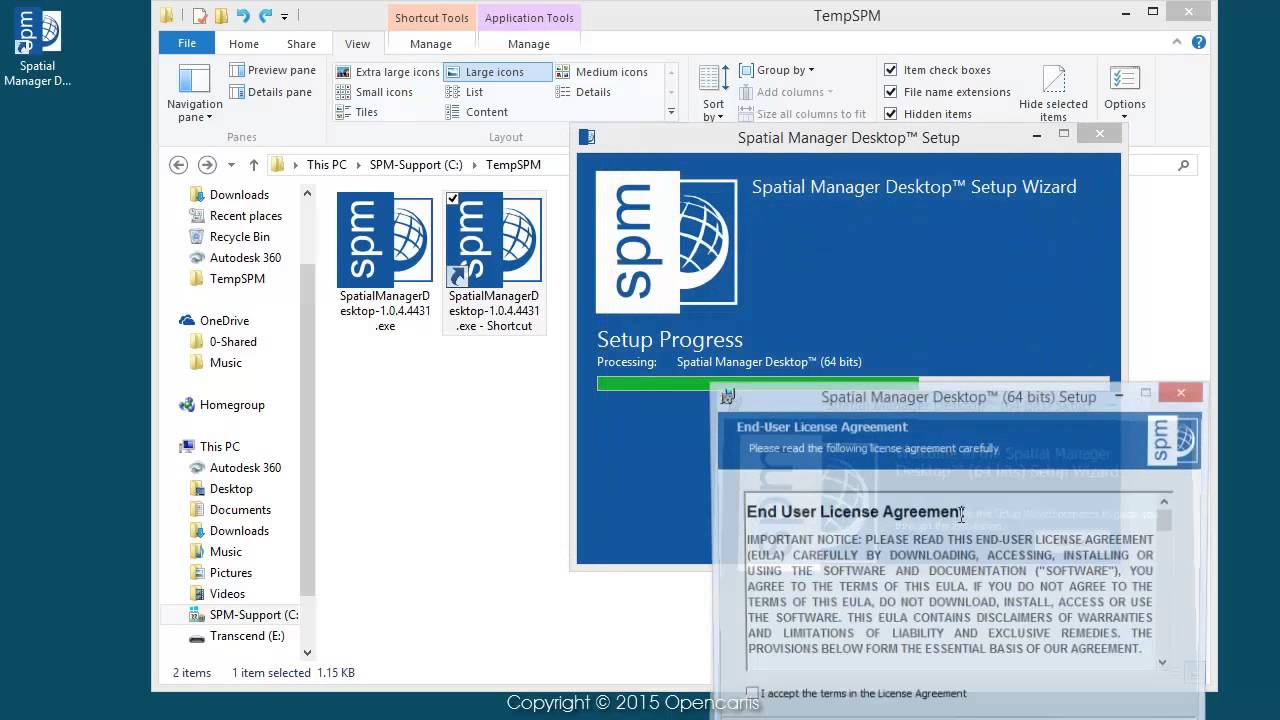Screen dimensions: 1280x720
Task: Click the search magnifier icon
Action: coord(1184,165)
